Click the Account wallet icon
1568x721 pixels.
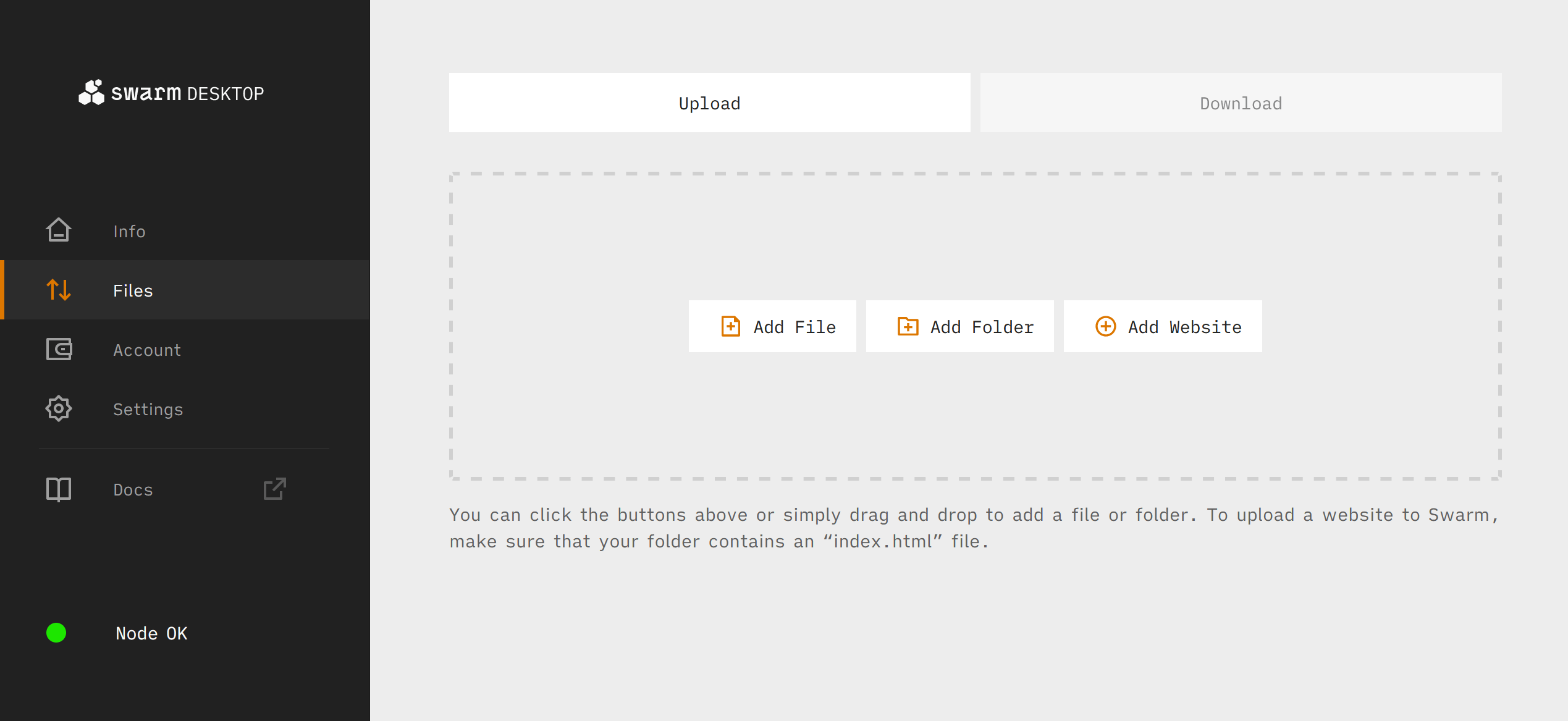point(59,349)
